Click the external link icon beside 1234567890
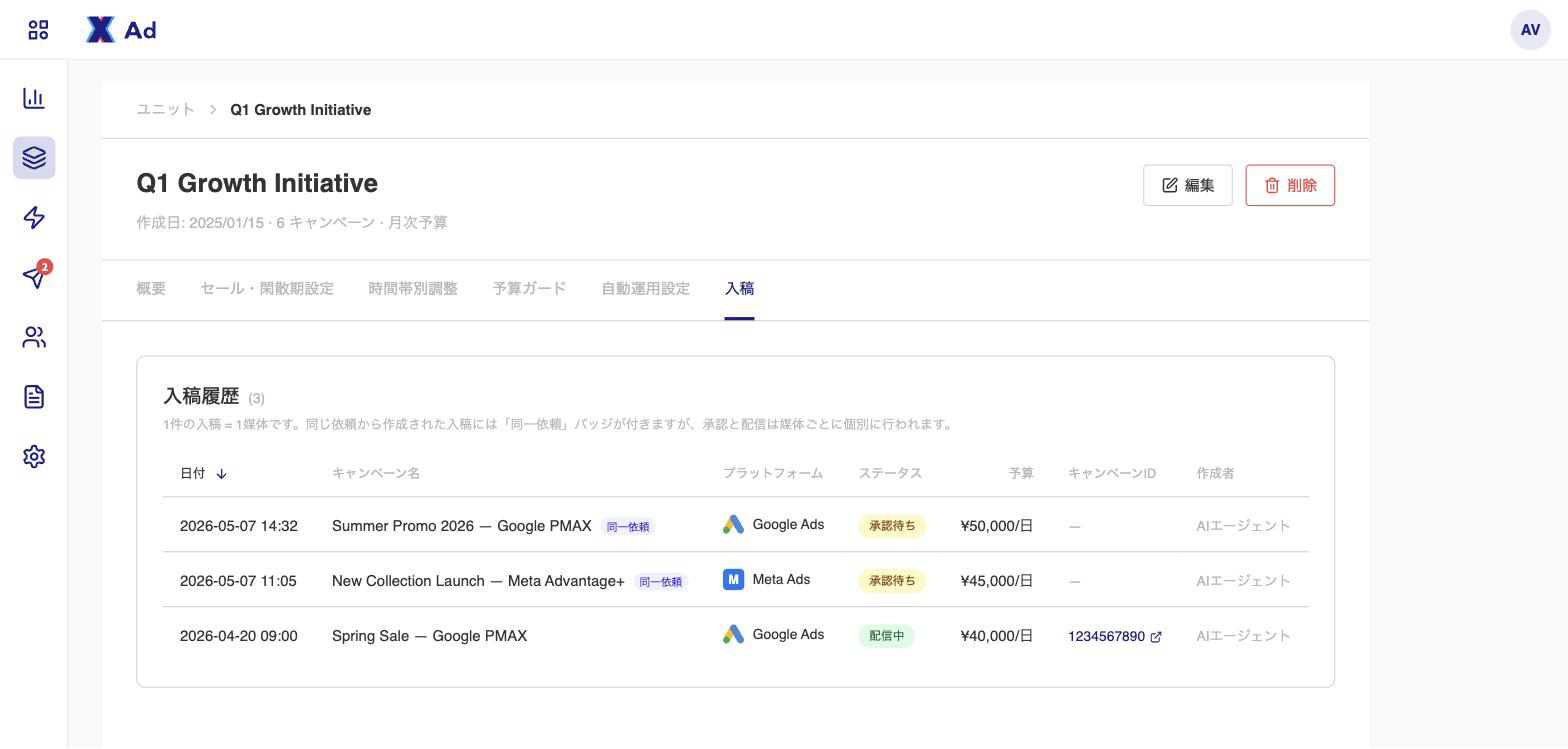 [x=1156, y=637]
